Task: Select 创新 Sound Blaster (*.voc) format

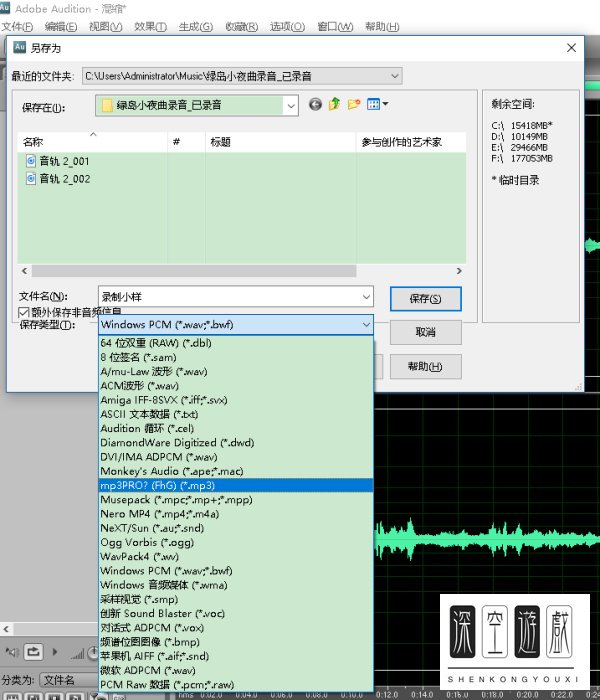Action: tap(236, 613)
